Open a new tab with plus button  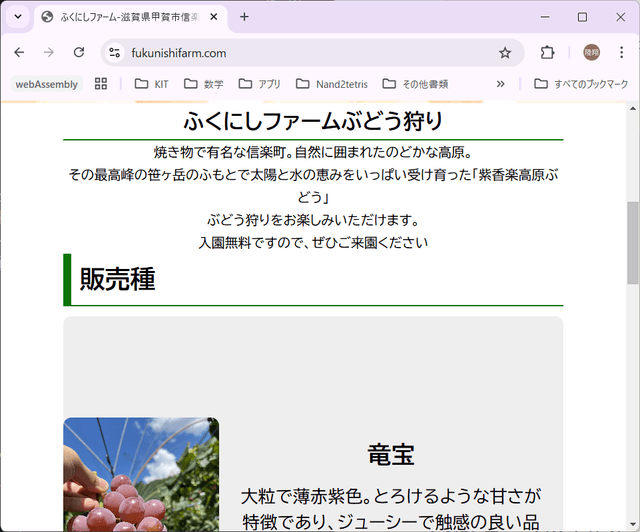(x=244, y=17)
